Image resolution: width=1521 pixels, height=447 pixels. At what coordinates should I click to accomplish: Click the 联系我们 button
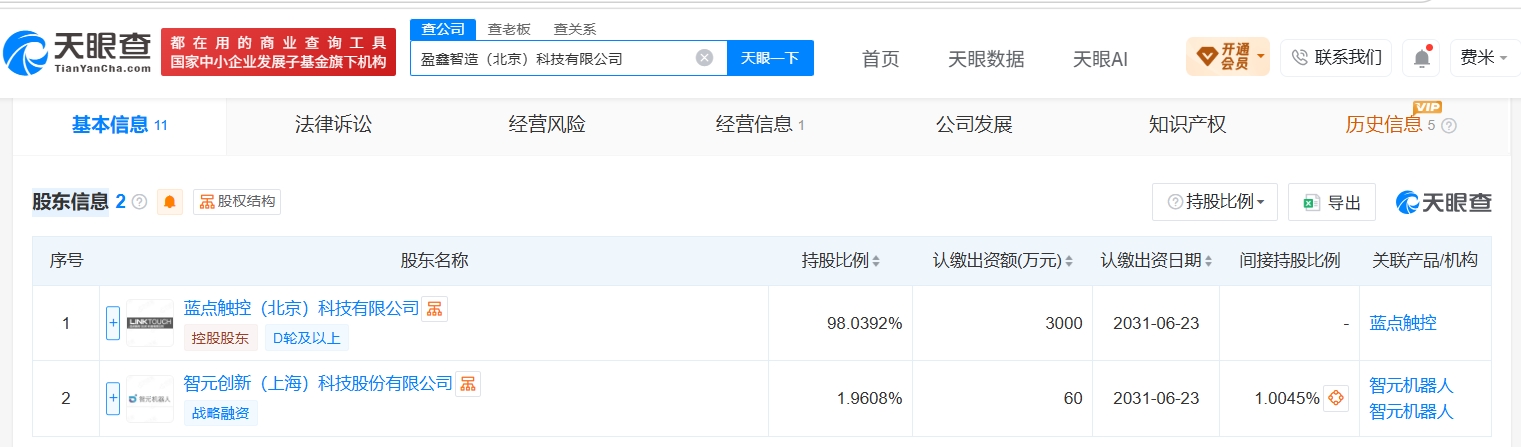(x=1336, y=58)
